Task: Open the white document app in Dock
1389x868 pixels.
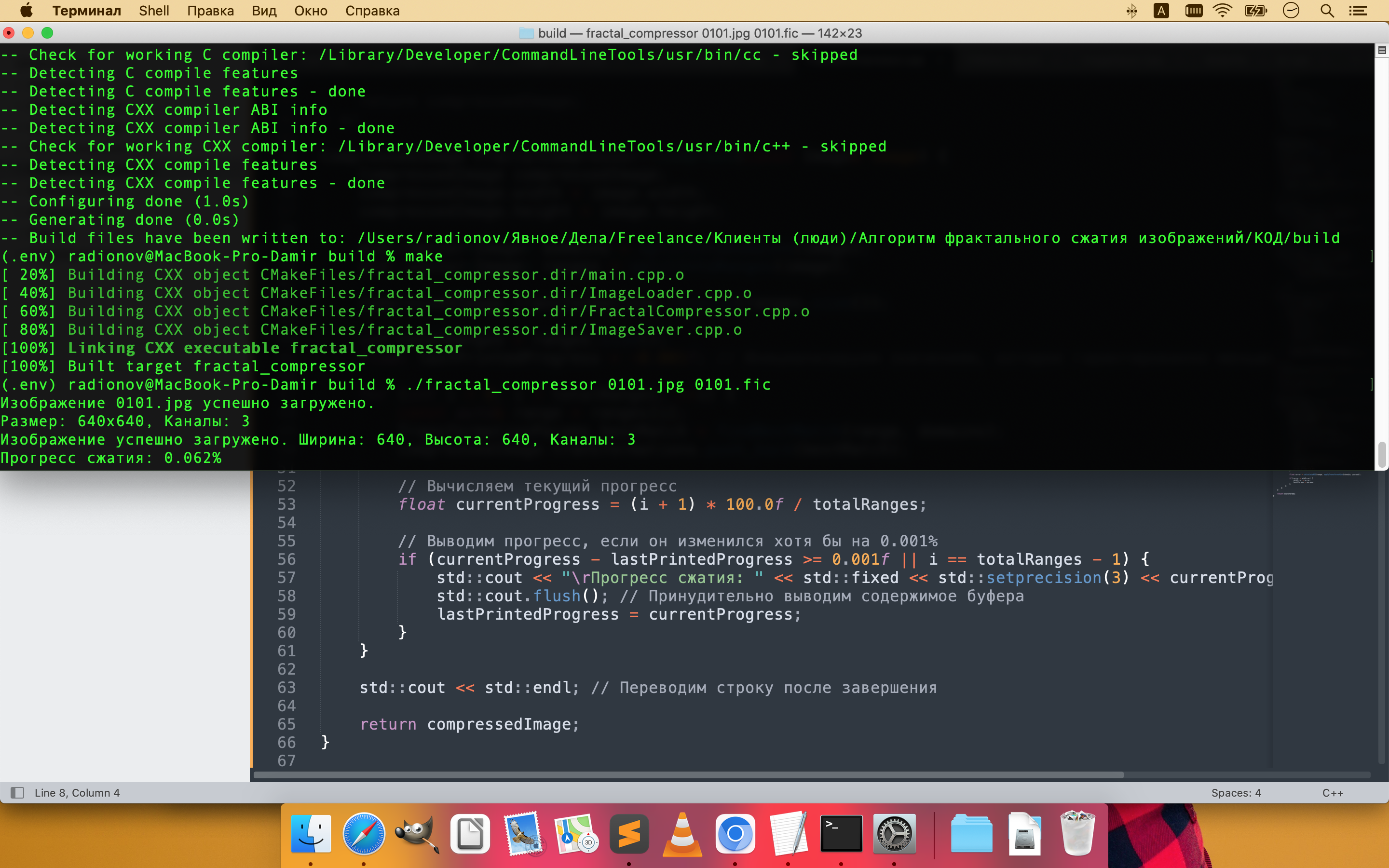Action: coord(469,834)
